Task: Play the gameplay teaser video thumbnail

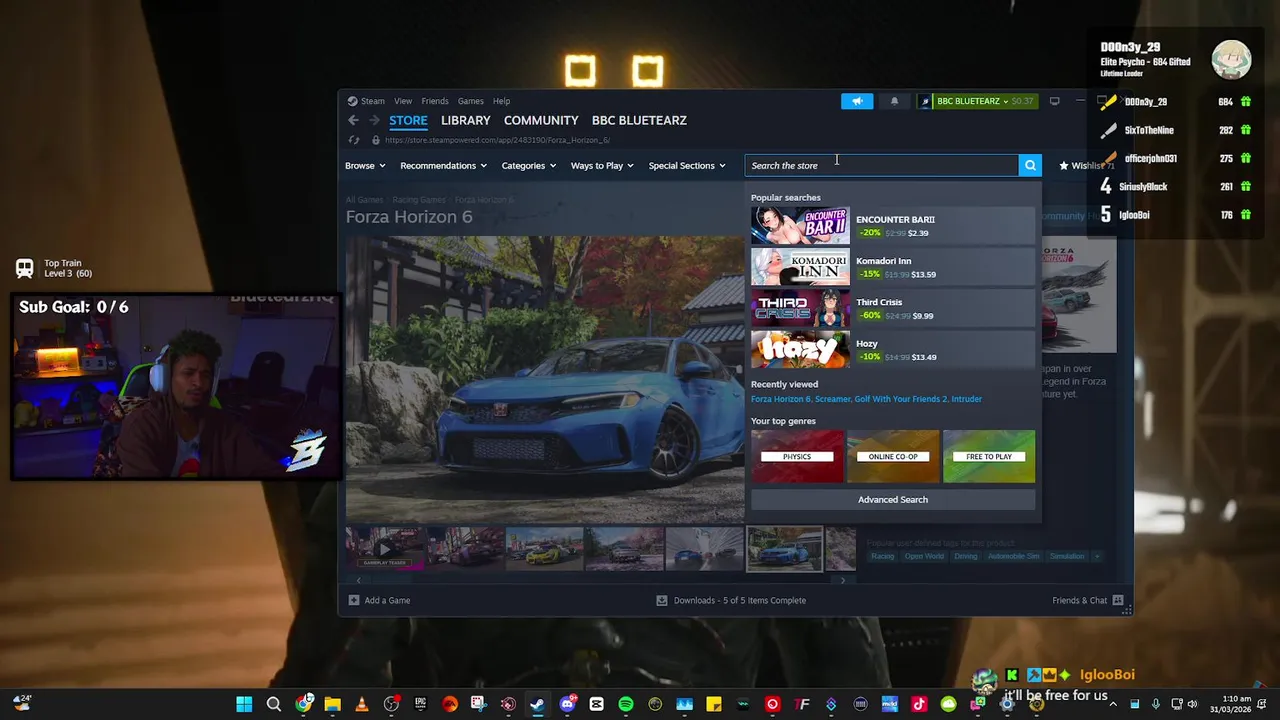Action: pyautogui.click(x=385, y=549)
